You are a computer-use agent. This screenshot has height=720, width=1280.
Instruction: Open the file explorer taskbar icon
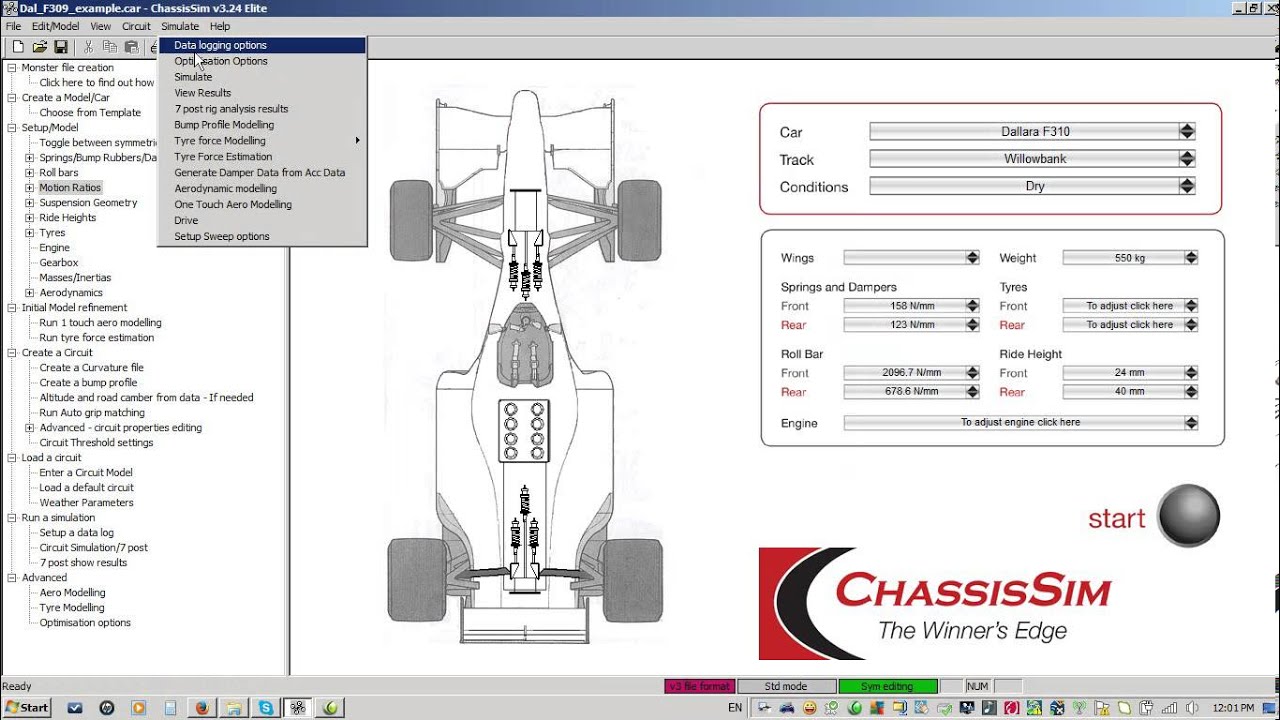click(234, 707)
